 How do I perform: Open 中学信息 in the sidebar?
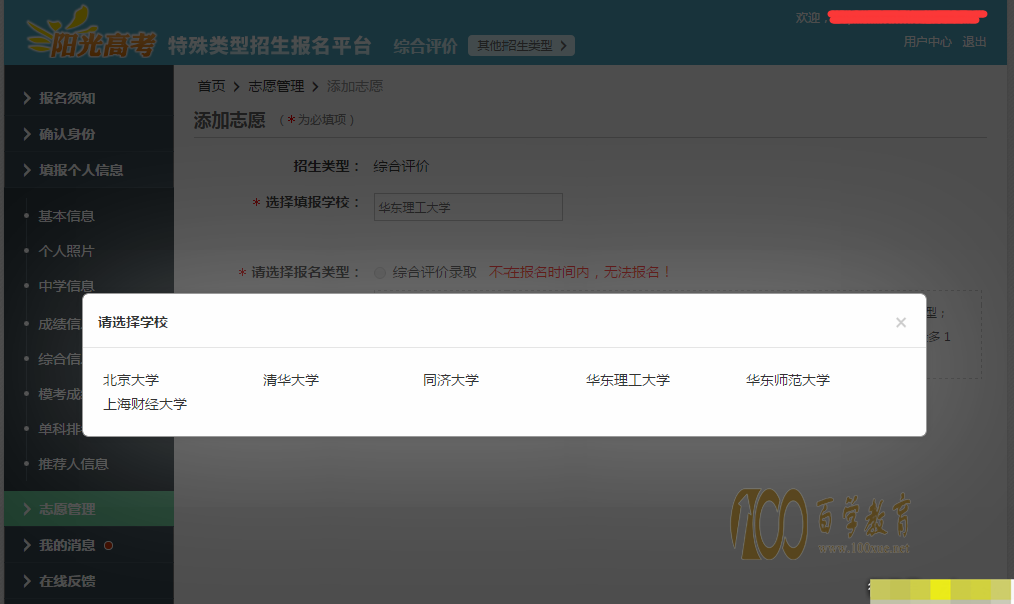pyautogui.click(x=66, y=286)
